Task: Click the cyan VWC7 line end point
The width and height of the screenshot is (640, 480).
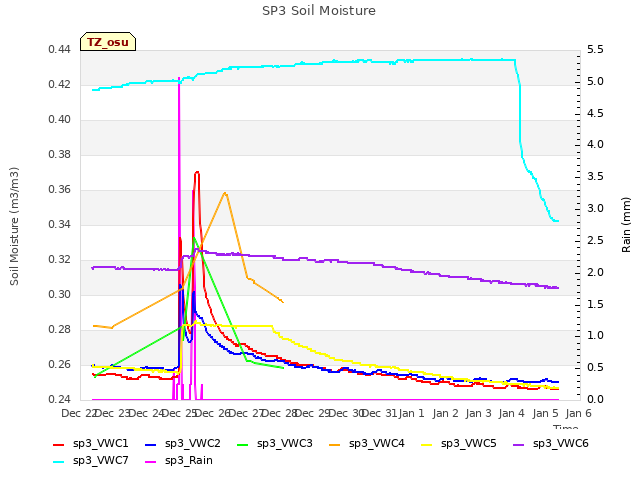Action: tap(558, 221)
